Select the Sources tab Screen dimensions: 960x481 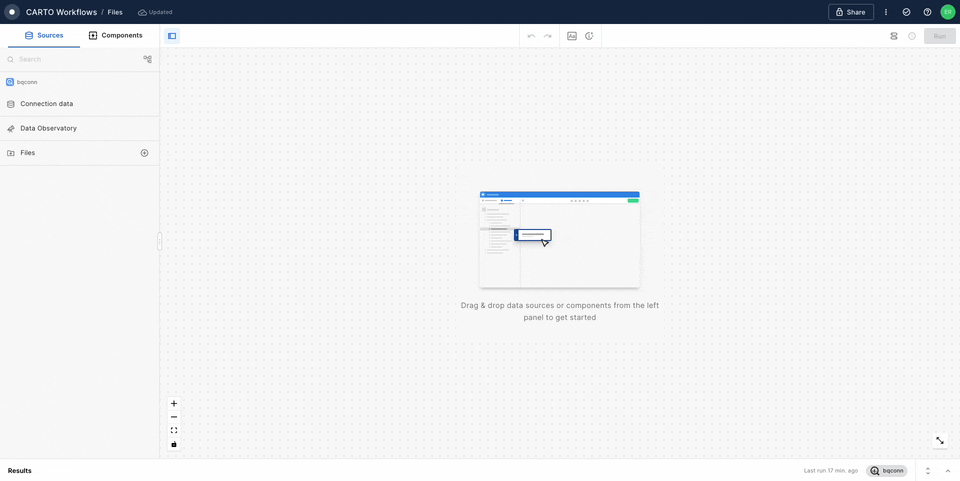(44, 35)
